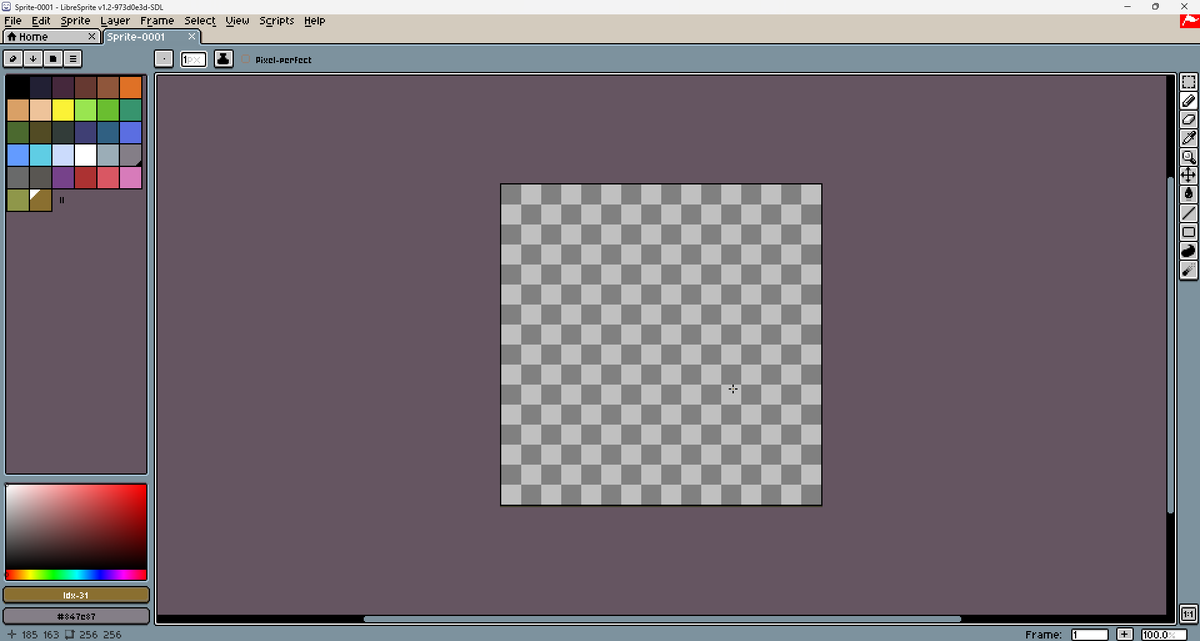1200x641 pixels.
Task: Click the palette sort arrow button
Action: 33,59
